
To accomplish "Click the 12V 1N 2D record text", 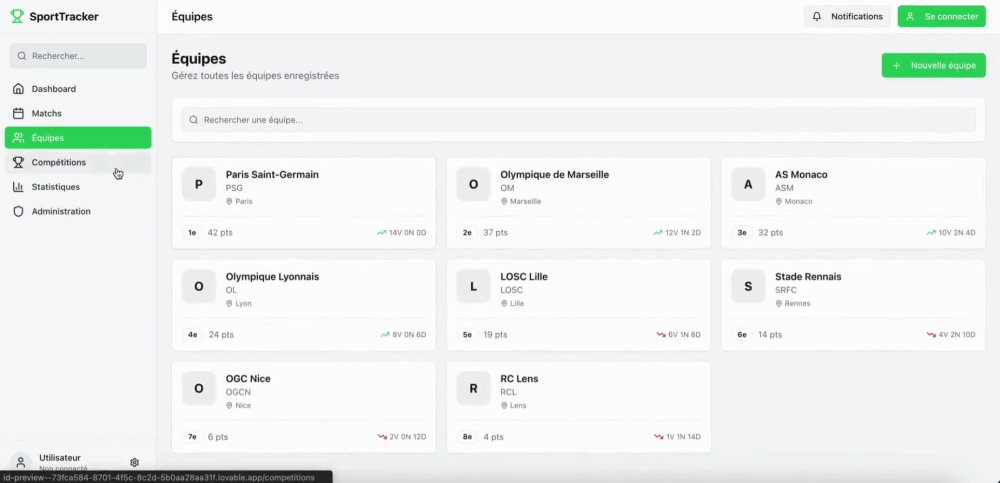I will 683,233.
